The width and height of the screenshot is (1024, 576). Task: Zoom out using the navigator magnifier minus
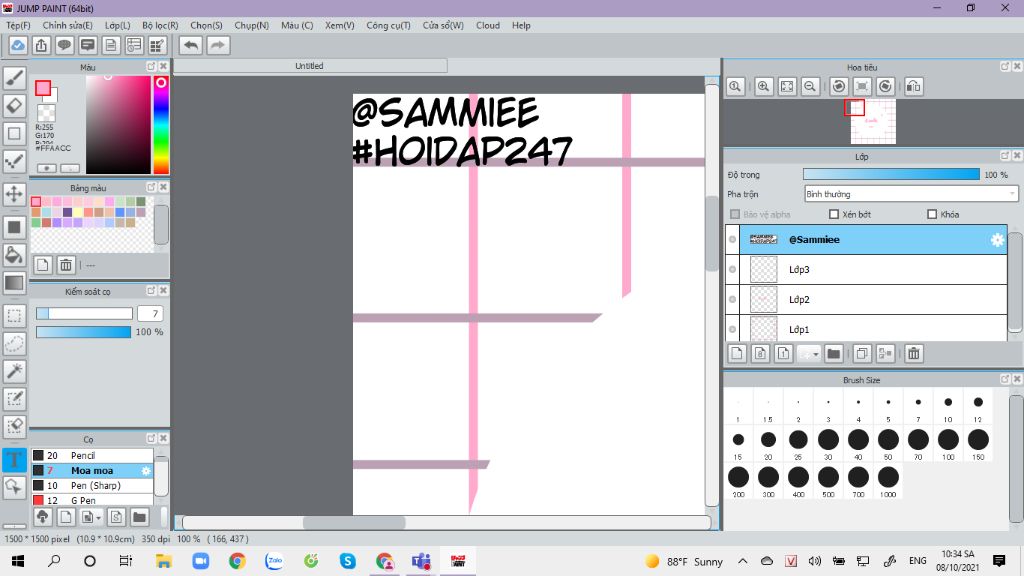click(x=810, y=86)
